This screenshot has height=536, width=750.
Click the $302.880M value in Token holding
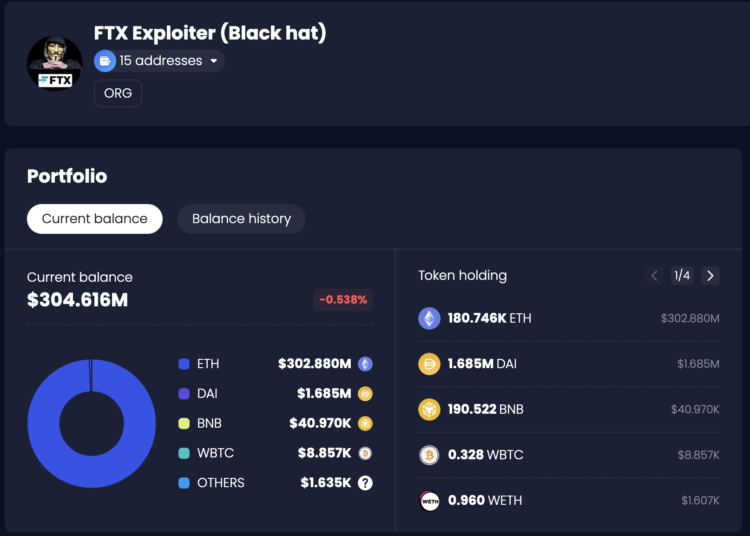click(x=690, y=318)
